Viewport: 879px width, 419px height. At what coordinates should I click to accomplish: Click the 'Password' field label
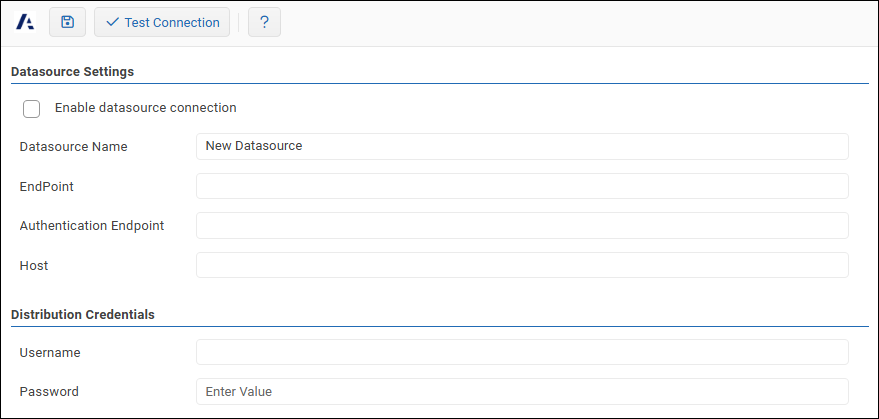click(x=49, y=392)
